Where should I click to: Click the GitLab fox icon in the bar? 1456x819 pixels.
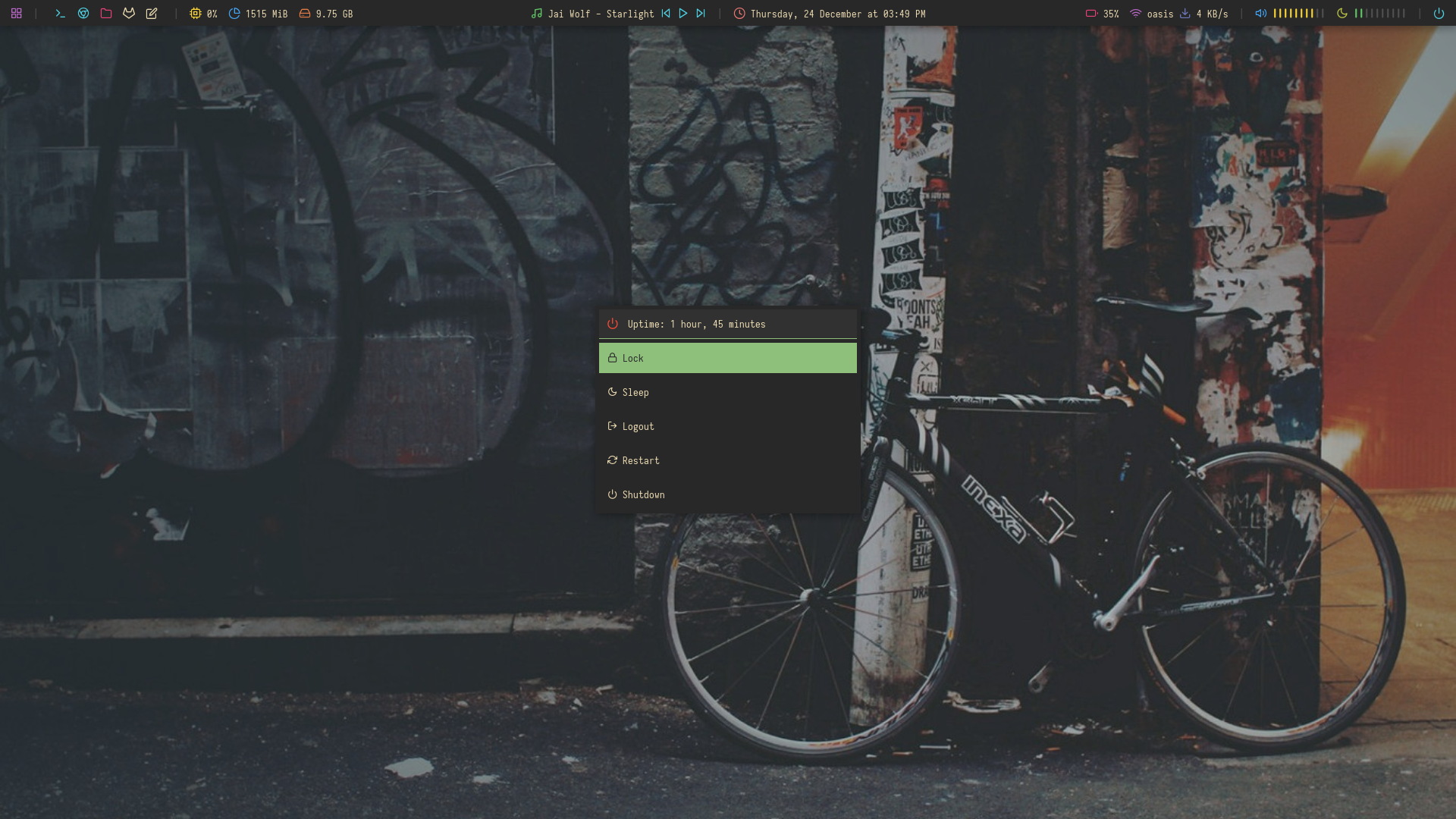pos(129,14)
